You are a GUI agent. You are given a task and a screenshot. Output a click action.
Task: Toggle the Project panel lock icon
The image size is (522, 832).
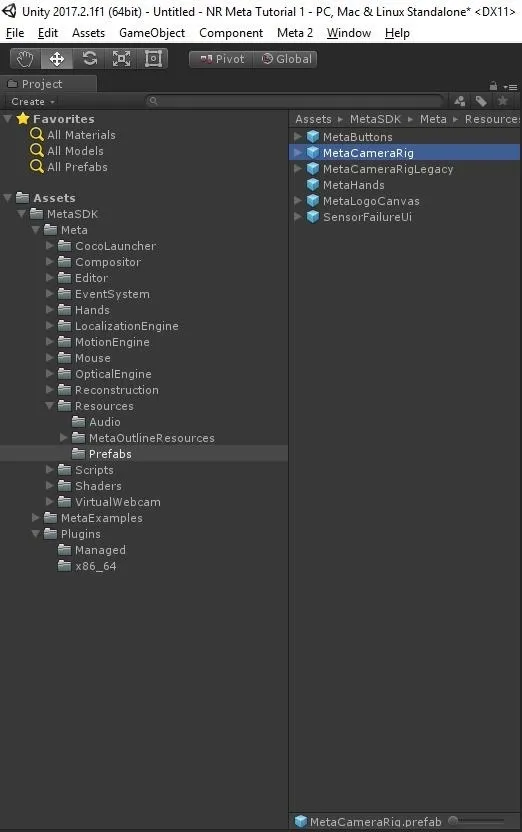coord(493,86)
